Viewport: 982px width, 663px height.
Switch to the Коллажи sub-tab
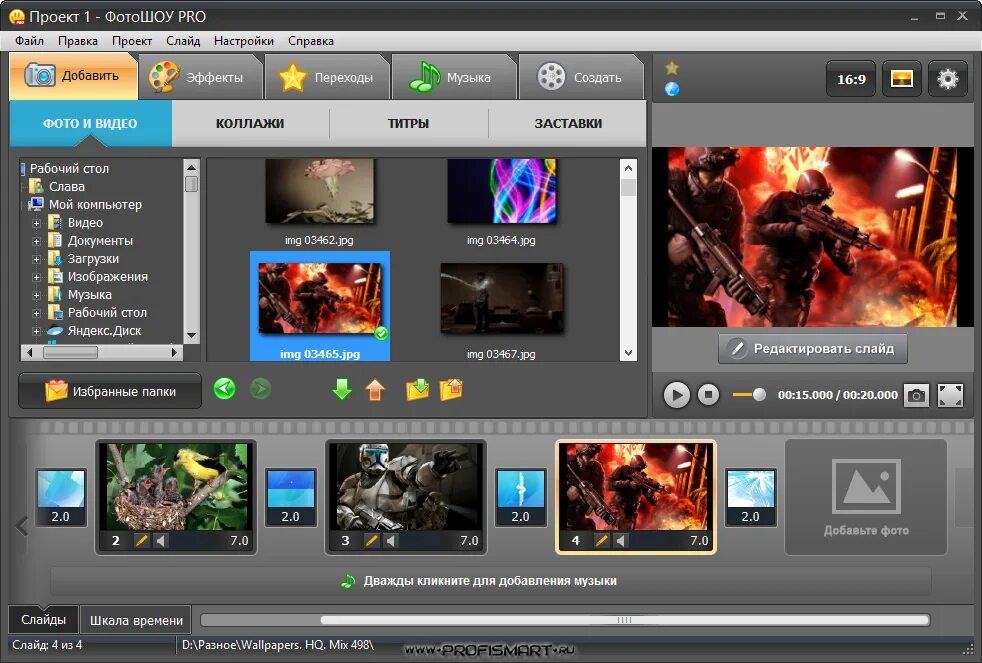click(250, 123)
